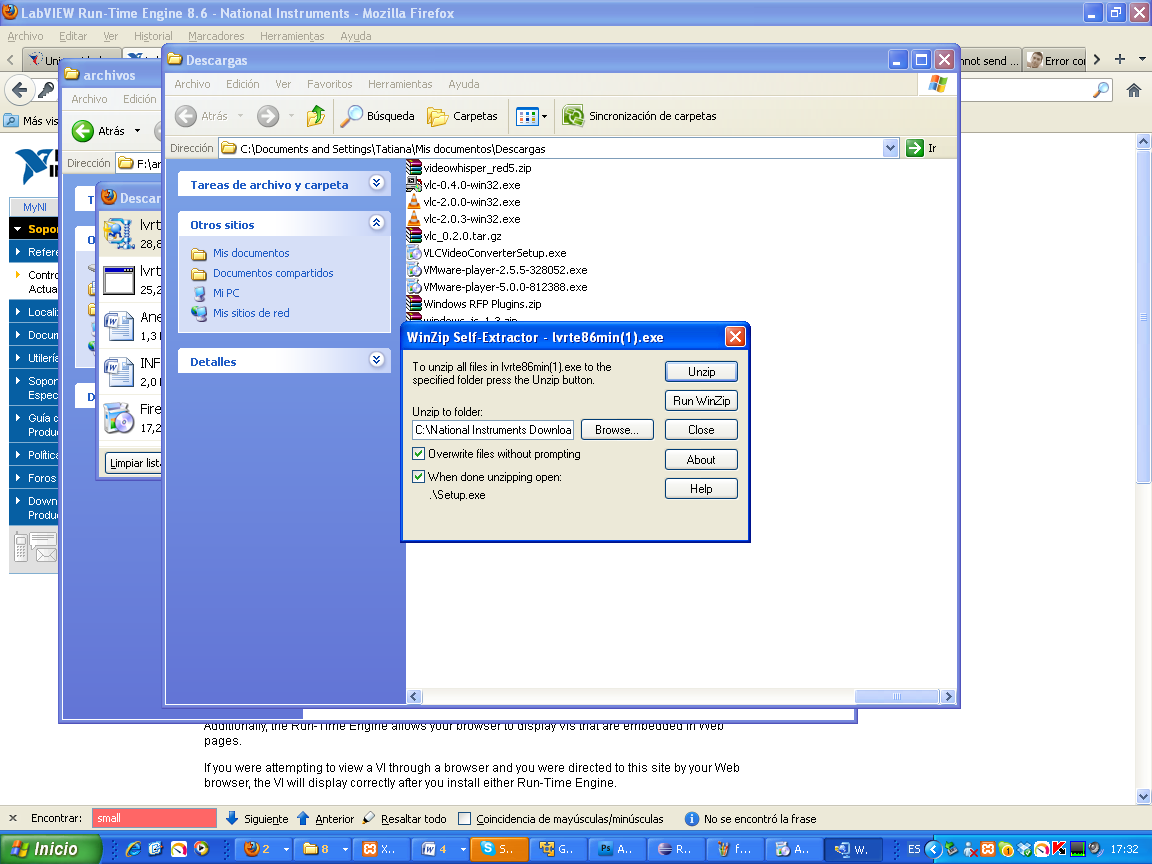Click Internet Explorer quick launch icon
The image size is (1152, 864).
click(x=134, y=849)
